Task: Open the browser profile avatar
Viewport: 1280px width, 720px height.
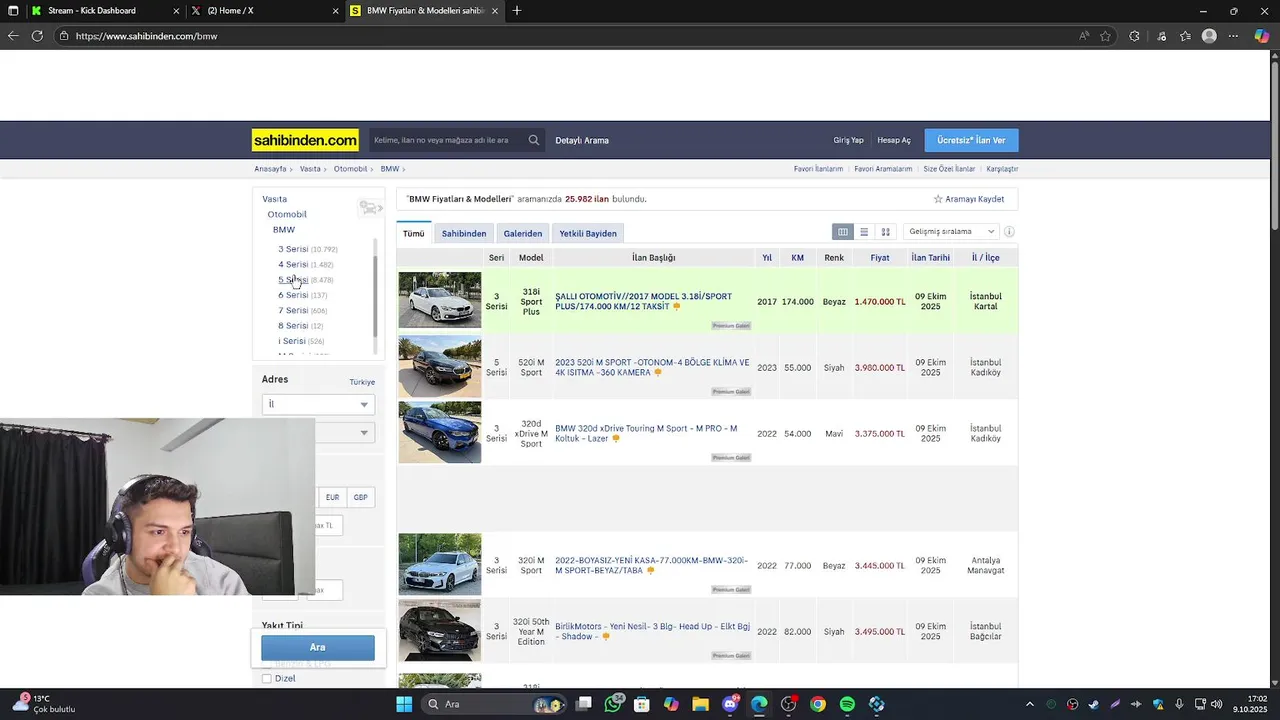Action: click(x=1209, y=36)
